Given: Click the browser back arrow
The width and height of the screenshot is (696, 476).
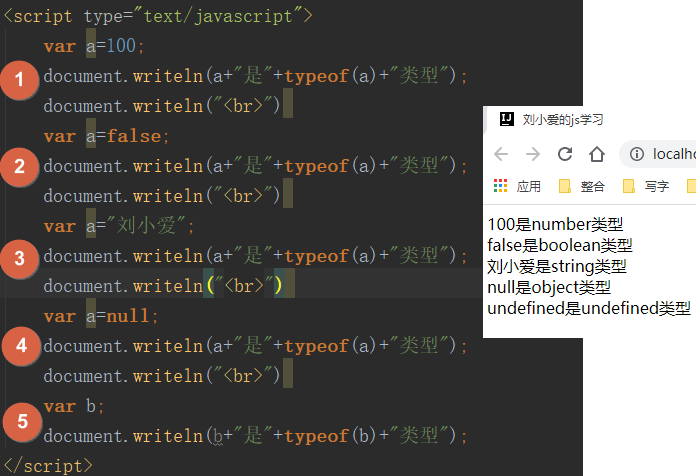Looking at the screenshot, I should tap(501, 154).
